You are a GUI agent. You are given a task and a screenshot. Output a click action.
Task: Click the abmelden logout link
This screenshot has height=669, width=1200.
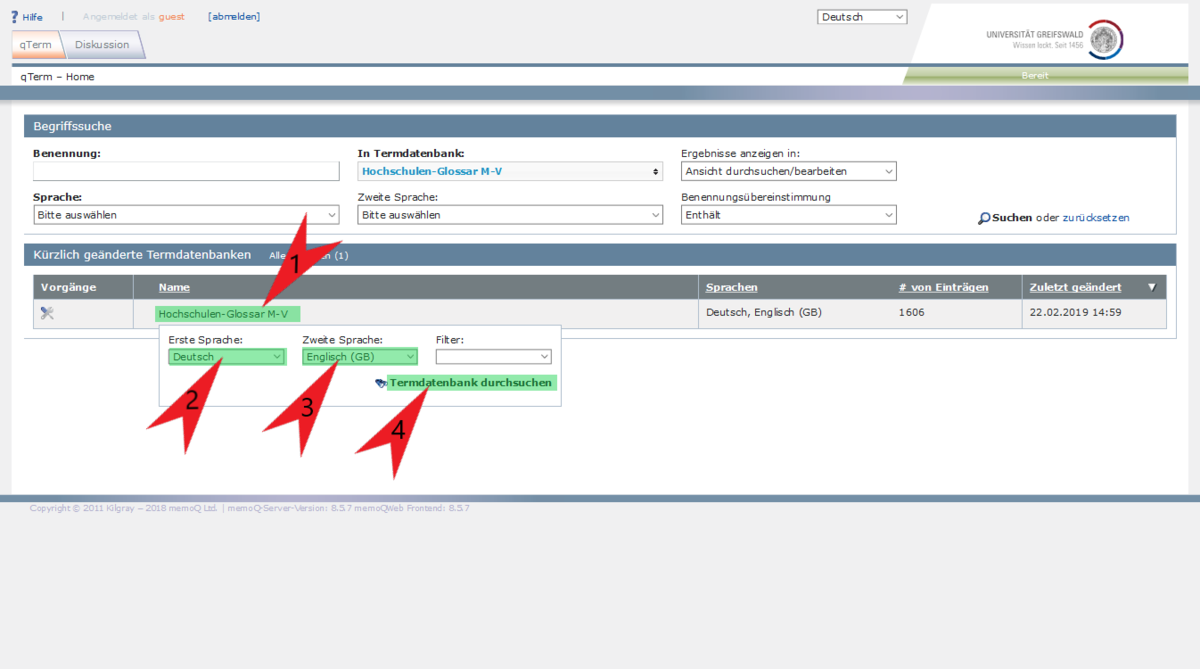coord(234,17)
